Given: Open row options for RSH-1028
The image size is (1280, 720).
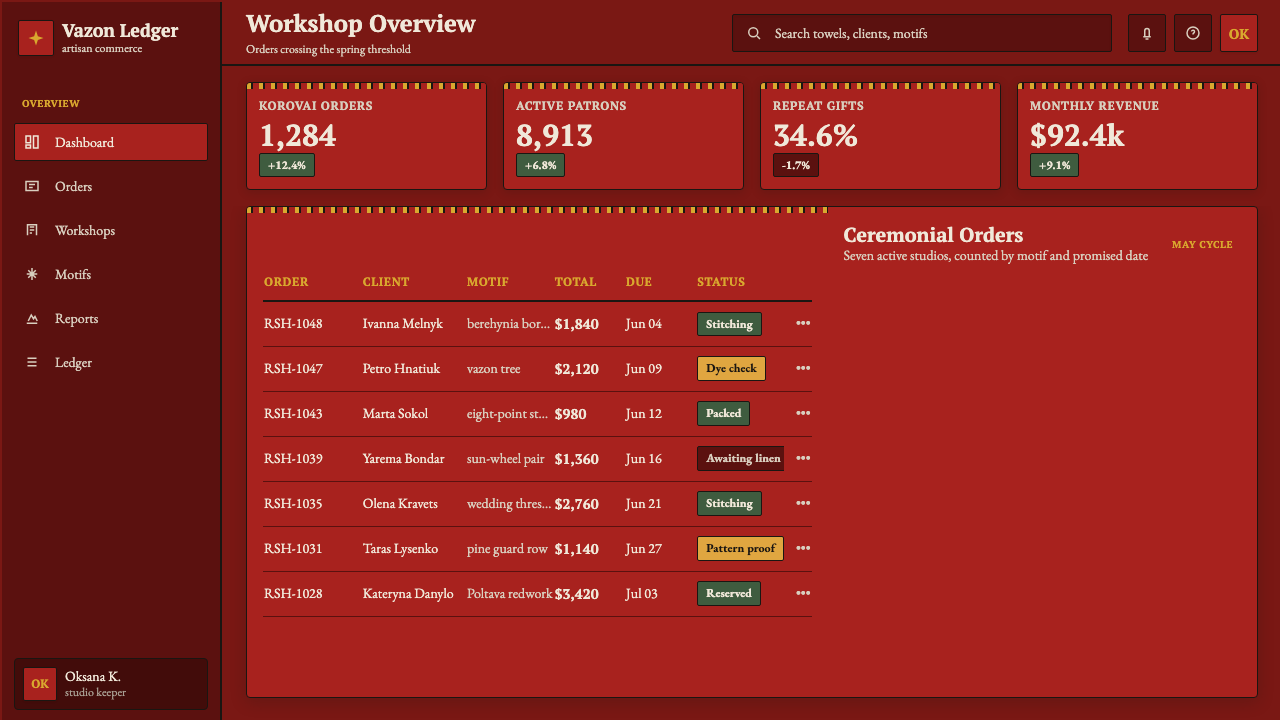Looking at the screenshot, I should [803, 593].
